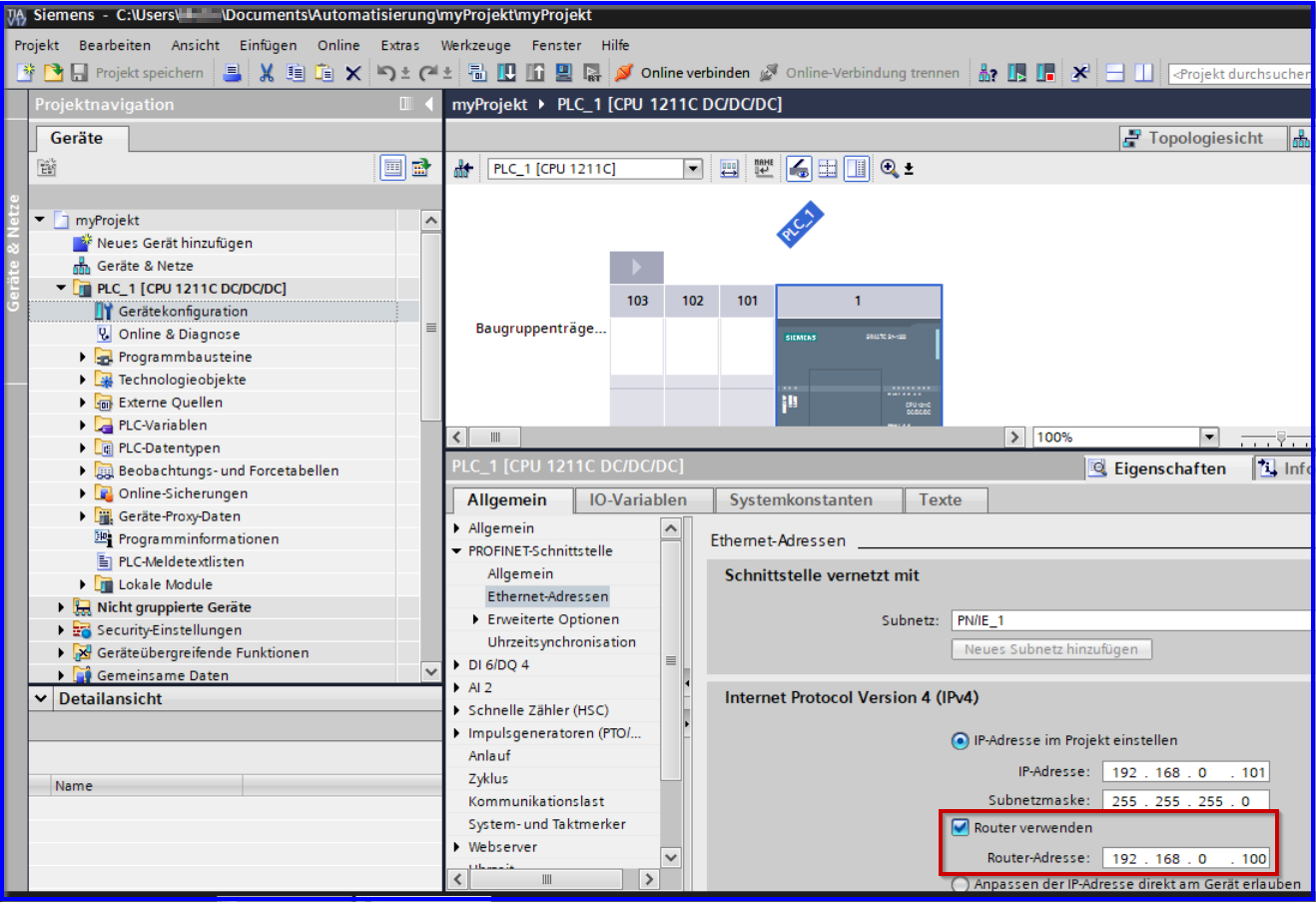
Task: Click the print icon in main toolbar
Action: pos(232,73)
